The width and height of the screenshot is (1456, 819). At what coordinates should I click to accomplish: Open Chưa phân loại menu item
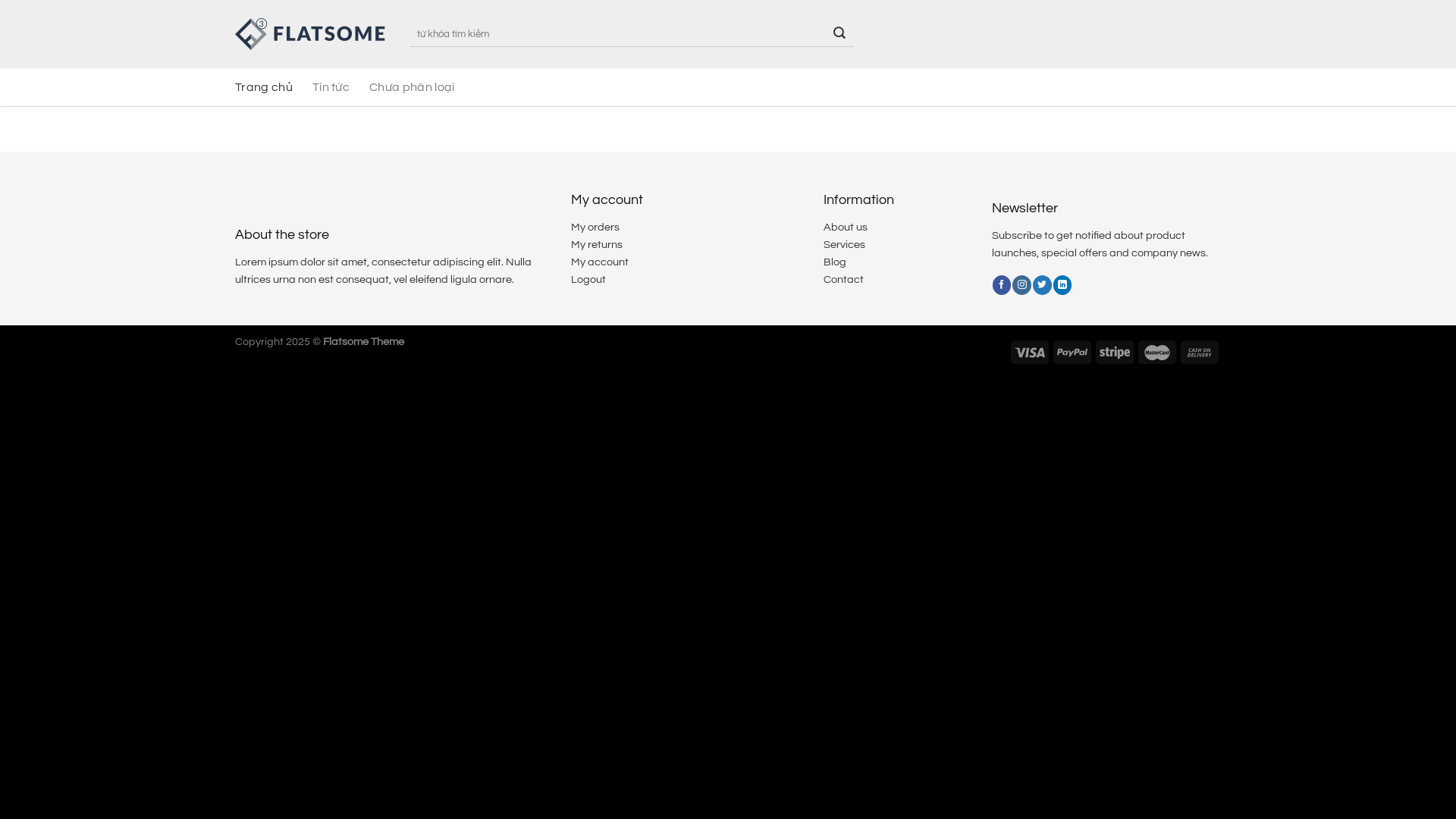click(412, 87)
